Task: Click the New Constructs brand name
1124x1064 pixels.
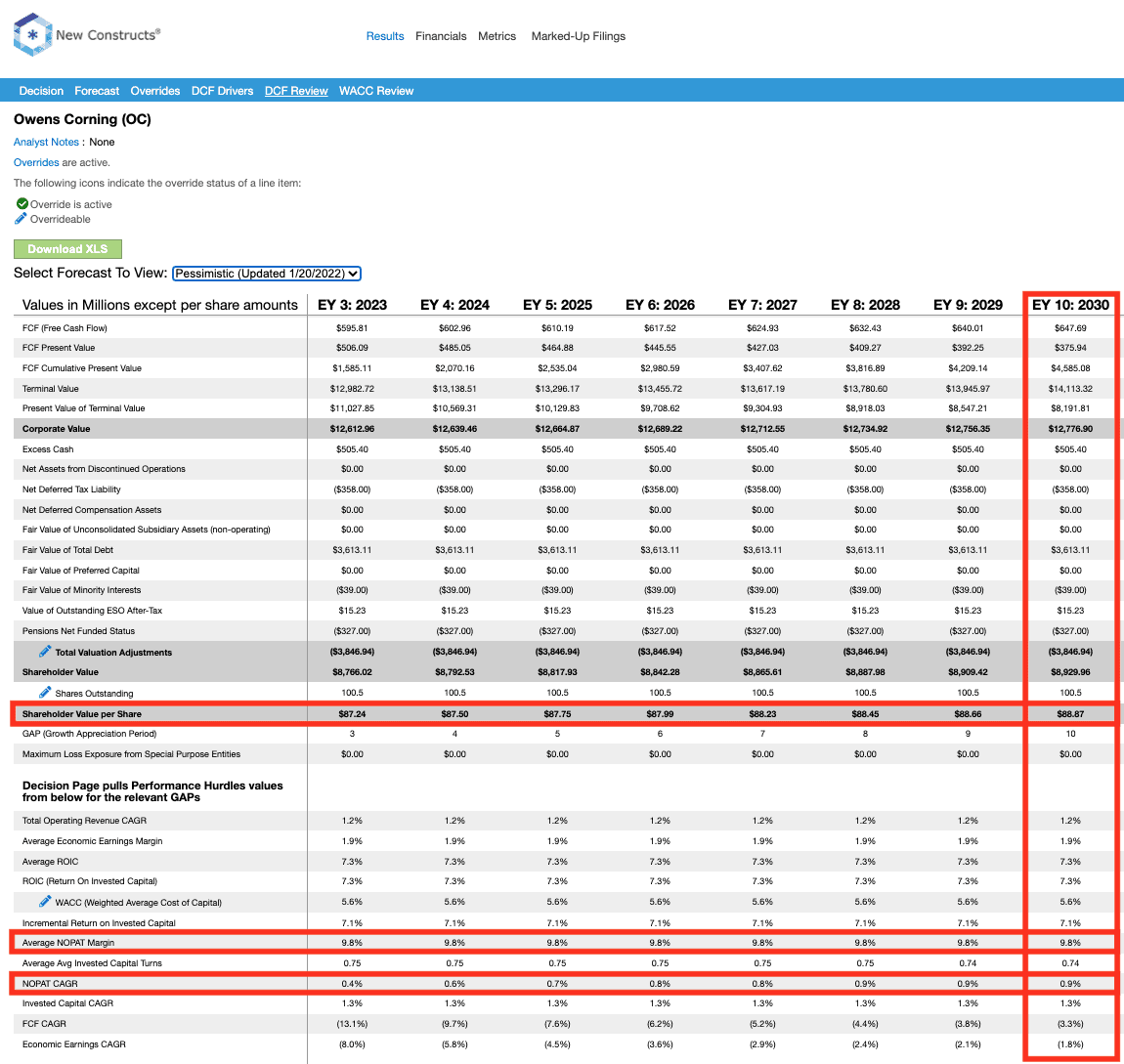Action: click(108, 34)
